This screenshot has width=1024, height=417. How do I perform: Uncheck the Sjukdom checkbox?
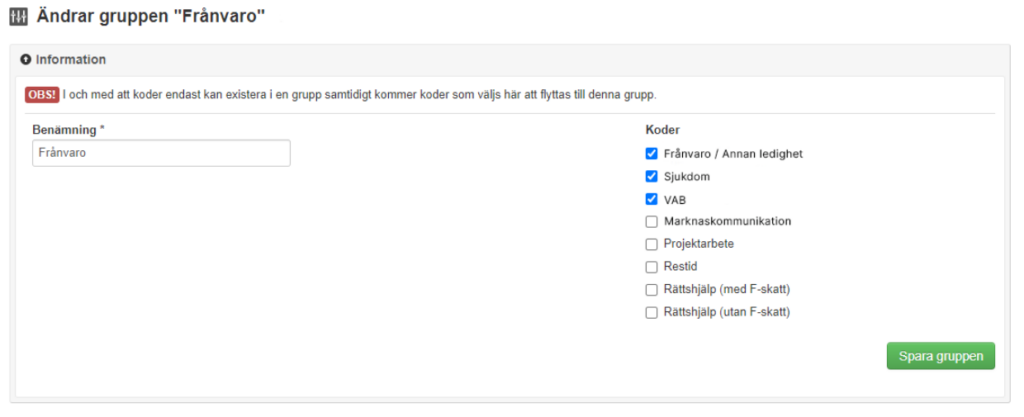pyautogui.click(x=652, y=176)
